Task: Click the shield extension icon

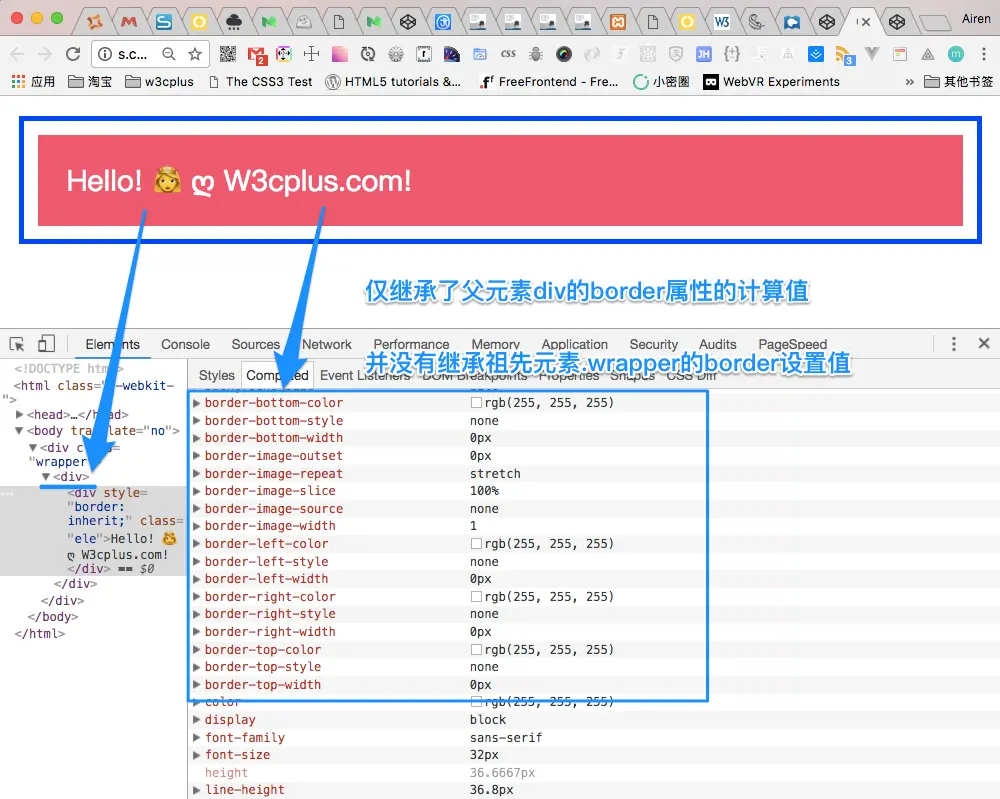Action: point(676,54)
